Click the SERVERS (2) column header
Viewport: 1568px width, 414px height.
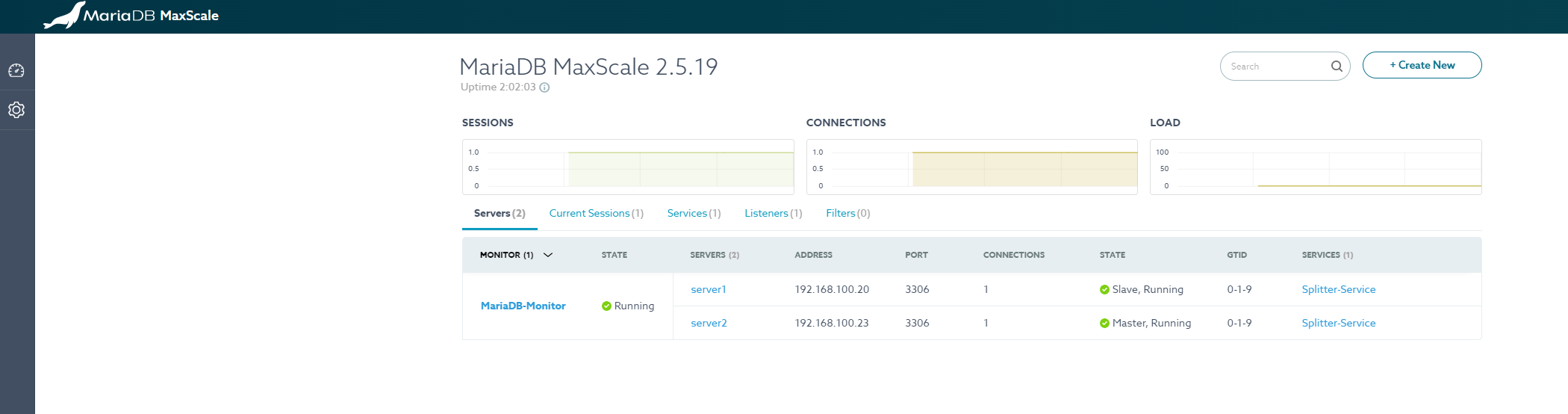(715, 255)
